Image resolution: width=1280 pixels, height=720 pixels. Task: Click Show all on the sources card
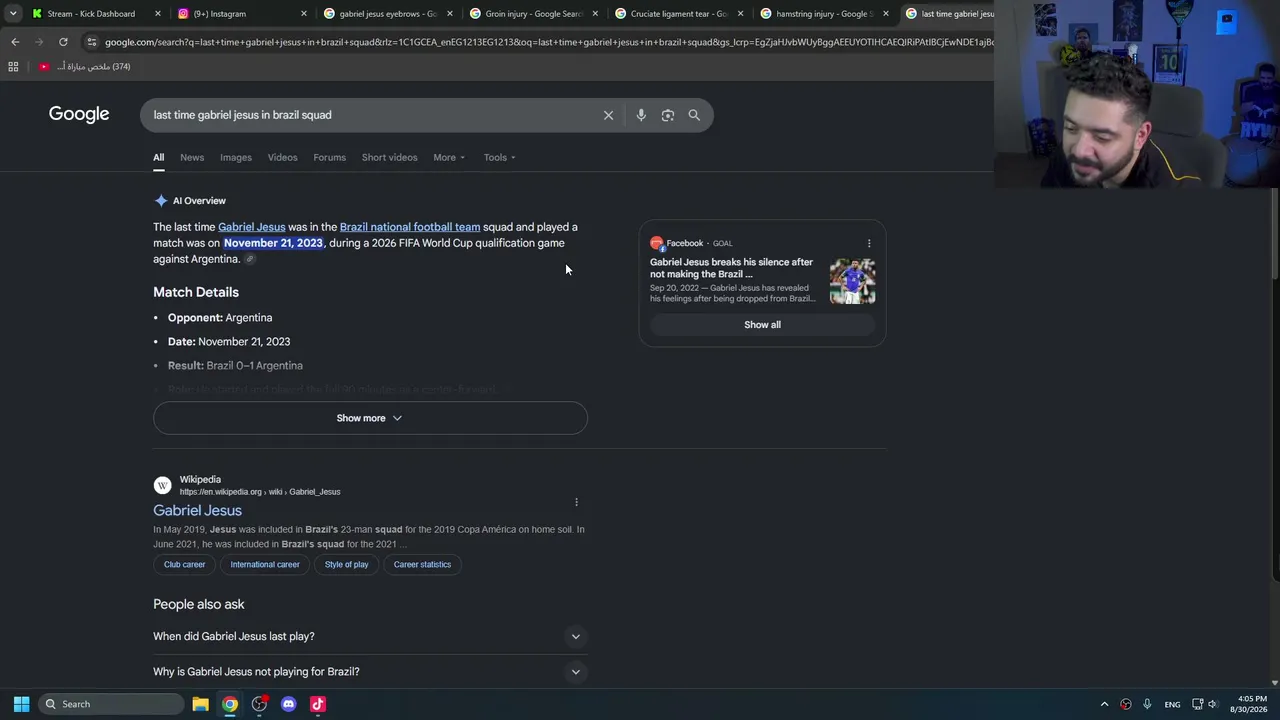(762, 325)
